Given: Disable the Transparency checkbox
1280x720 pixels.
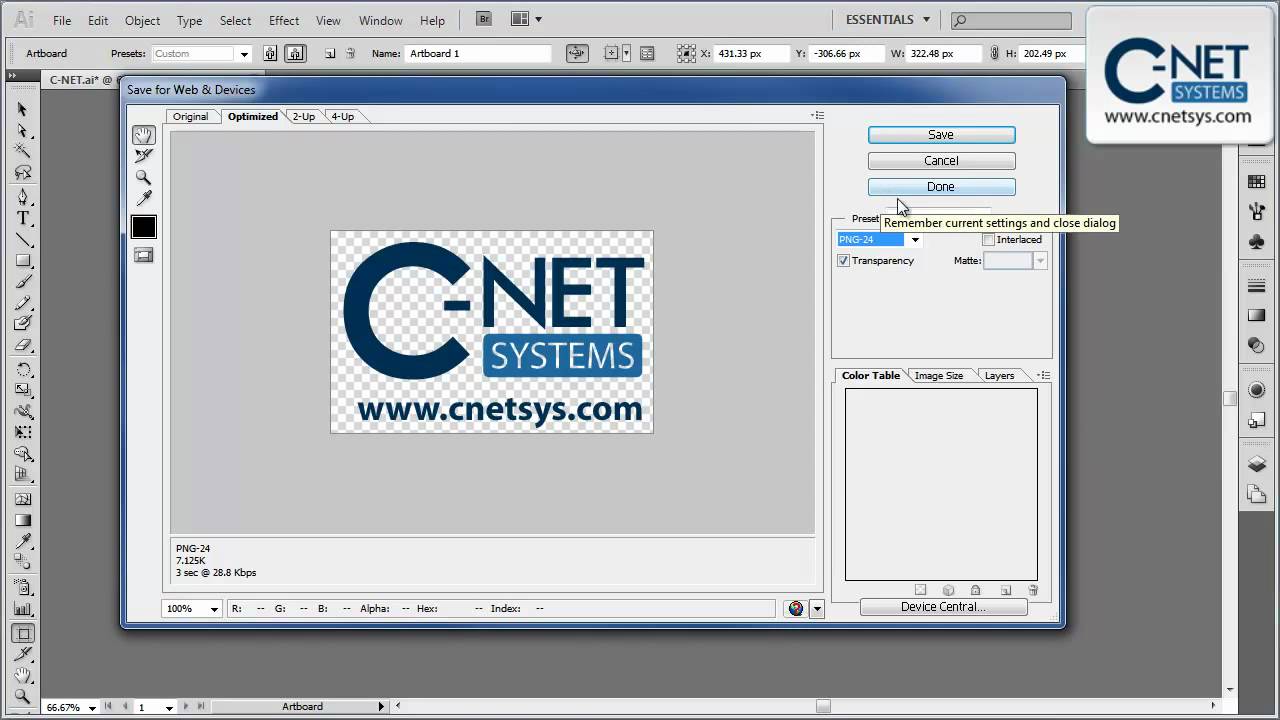Looking at the screenshot, I should click(x=843, y=260).
